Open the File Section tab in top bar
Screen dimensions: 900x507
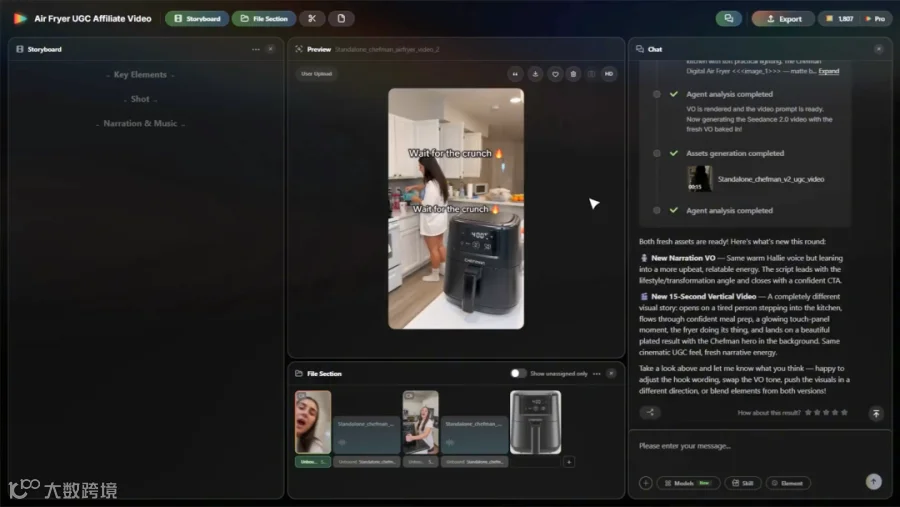264,18
